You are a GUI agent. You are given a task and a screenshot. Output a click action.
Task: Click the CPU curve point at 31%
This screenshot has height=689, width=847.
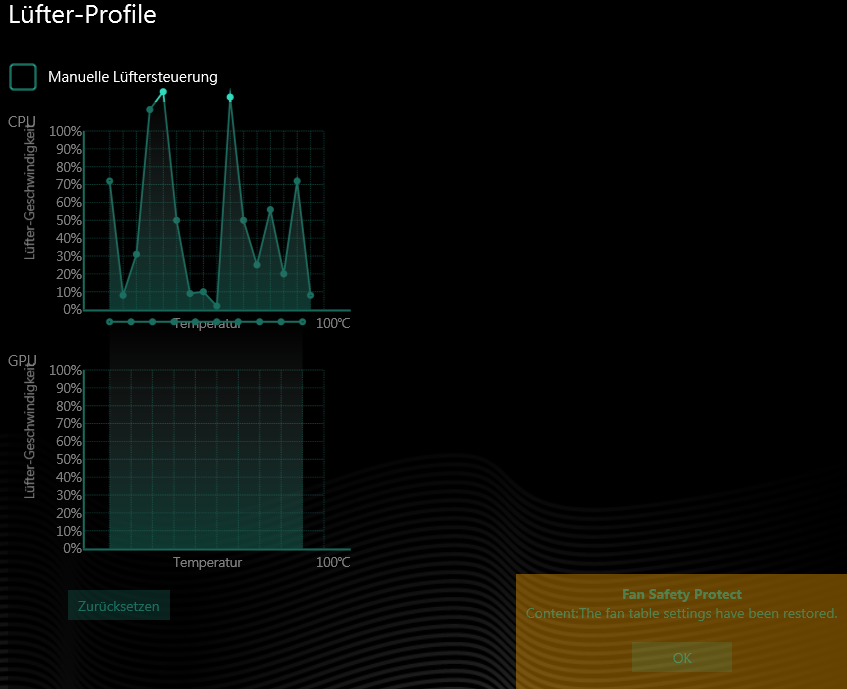[x=137, y=254]
